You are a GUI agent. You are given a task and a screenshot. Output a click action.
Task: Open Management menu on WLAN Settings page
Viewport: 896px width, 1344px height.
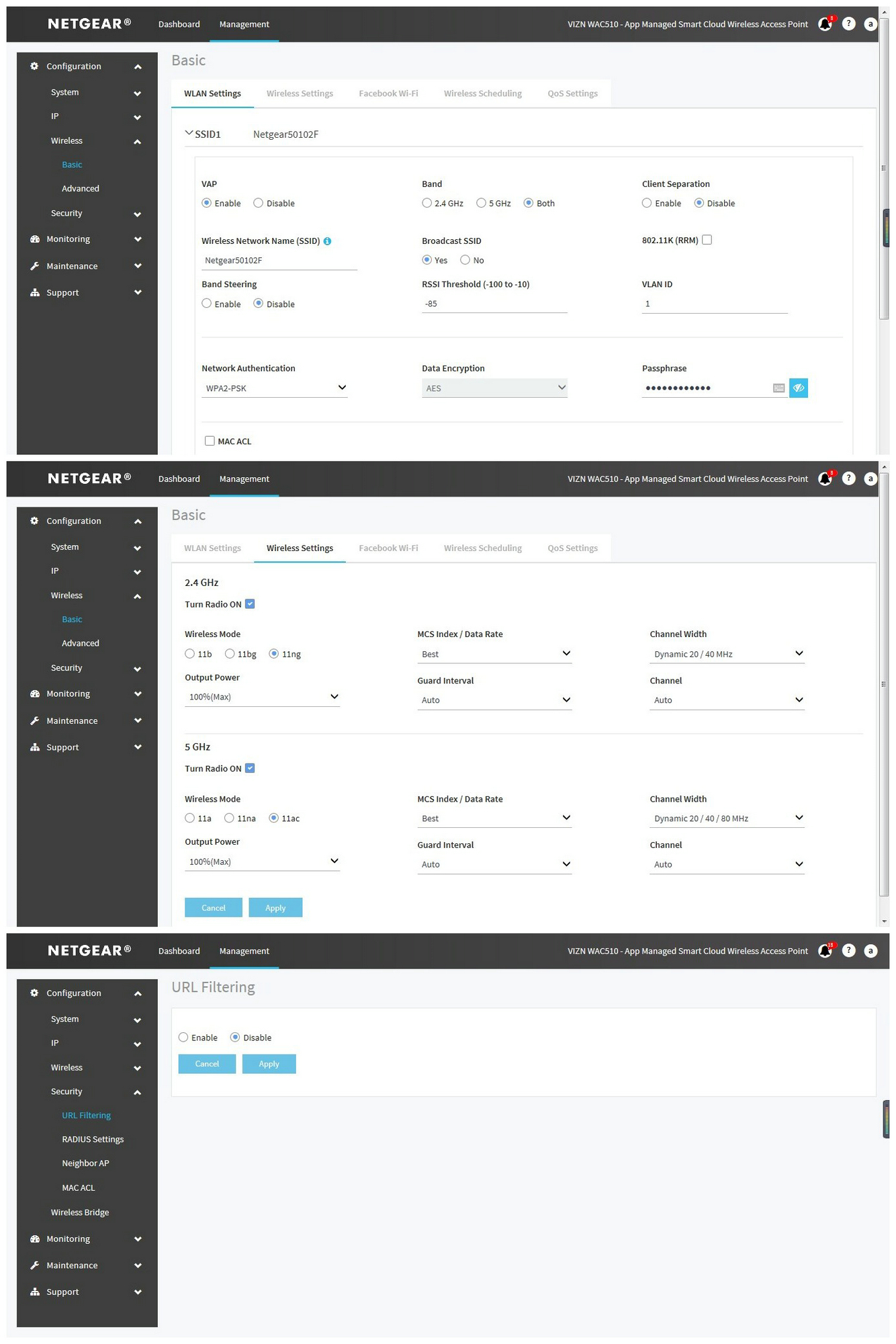tap(244, 24)
